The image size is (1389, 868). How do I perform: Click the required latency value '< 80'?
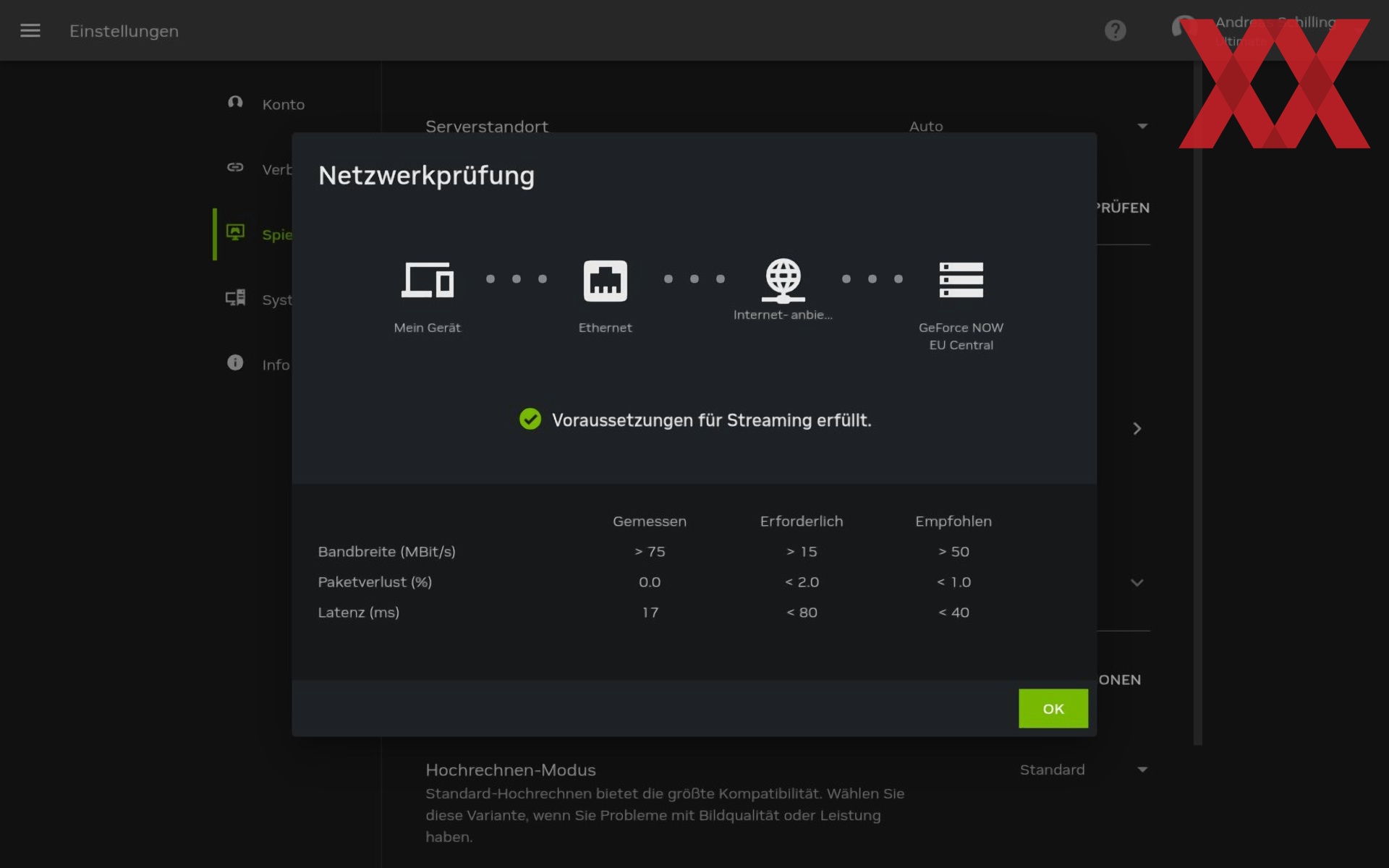[x=802, y=612]
